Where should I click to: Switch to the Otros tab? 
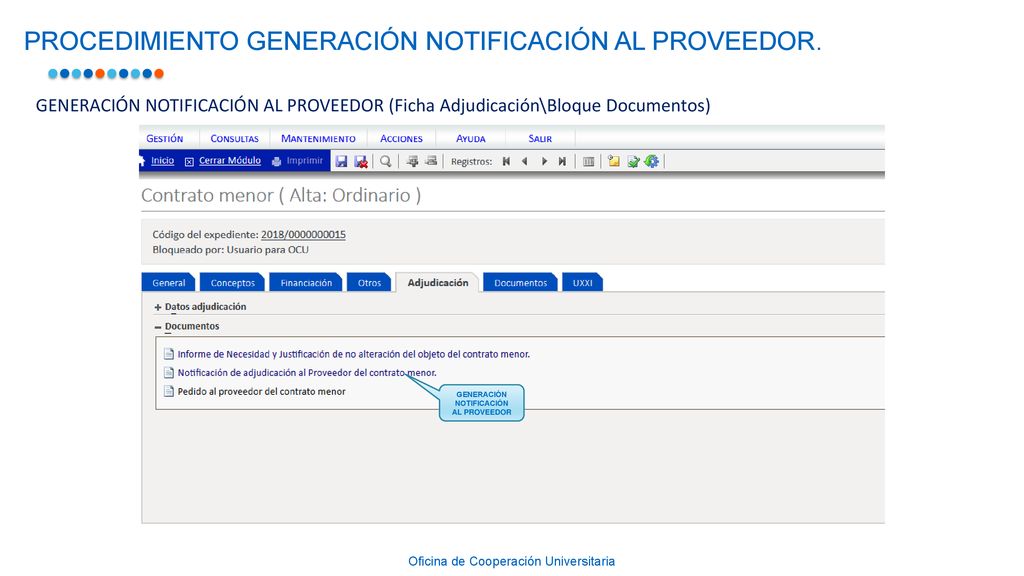[x=369, y=283]
